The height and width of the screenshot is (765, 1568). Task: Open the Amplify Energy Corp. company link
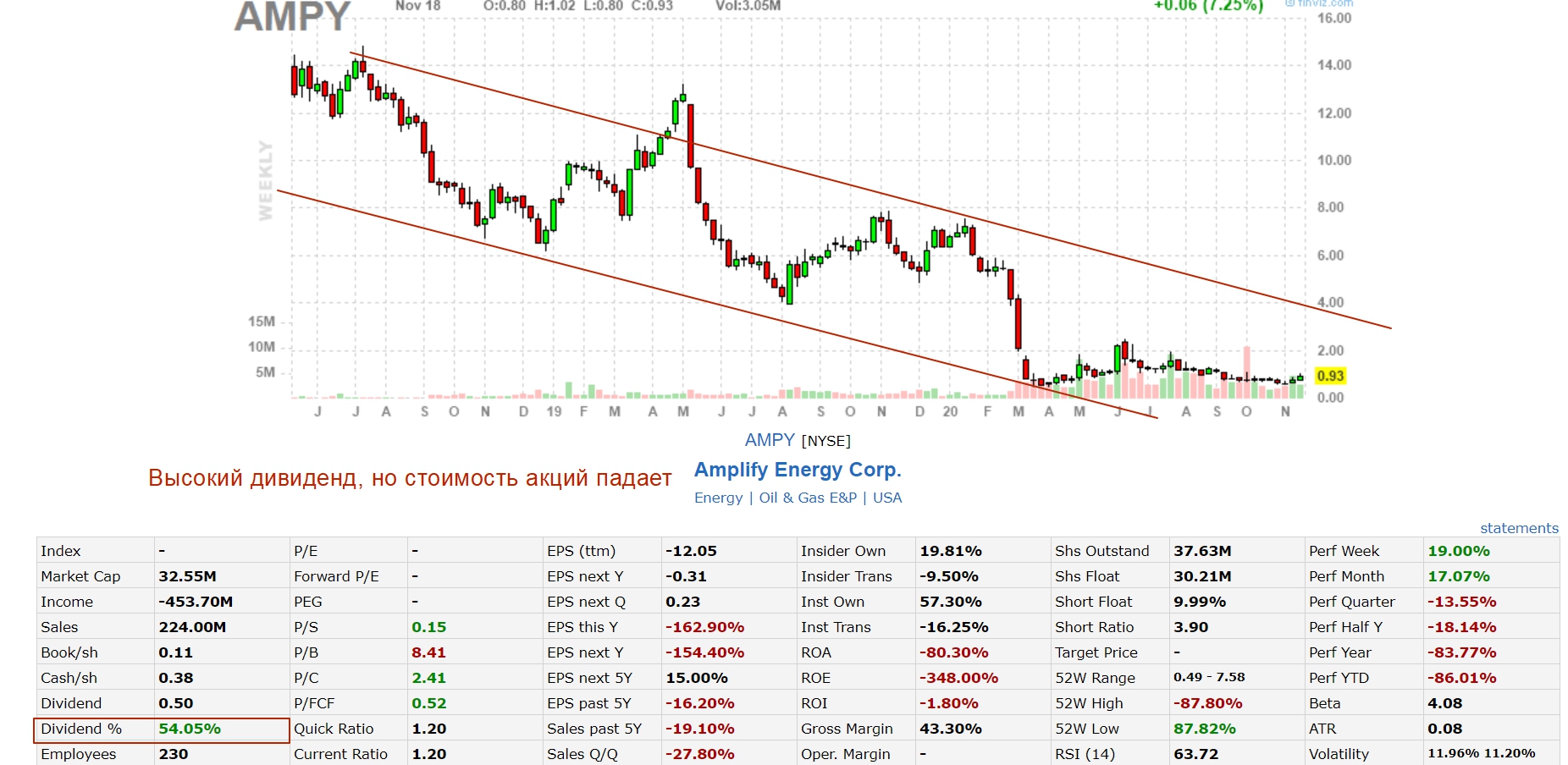797,470
